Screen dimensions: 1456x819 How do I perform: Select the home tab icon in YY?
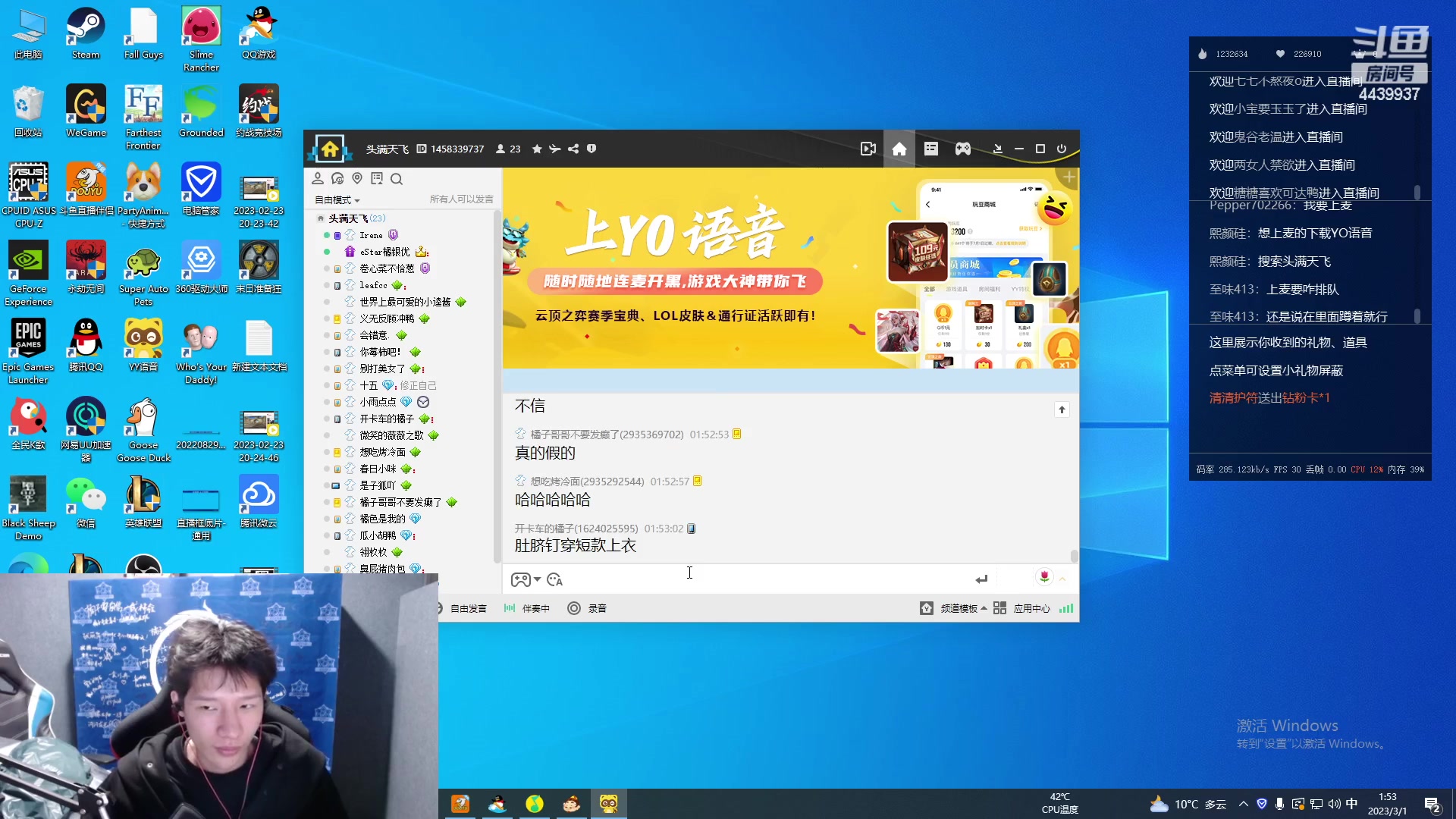(x=899, y=149)
